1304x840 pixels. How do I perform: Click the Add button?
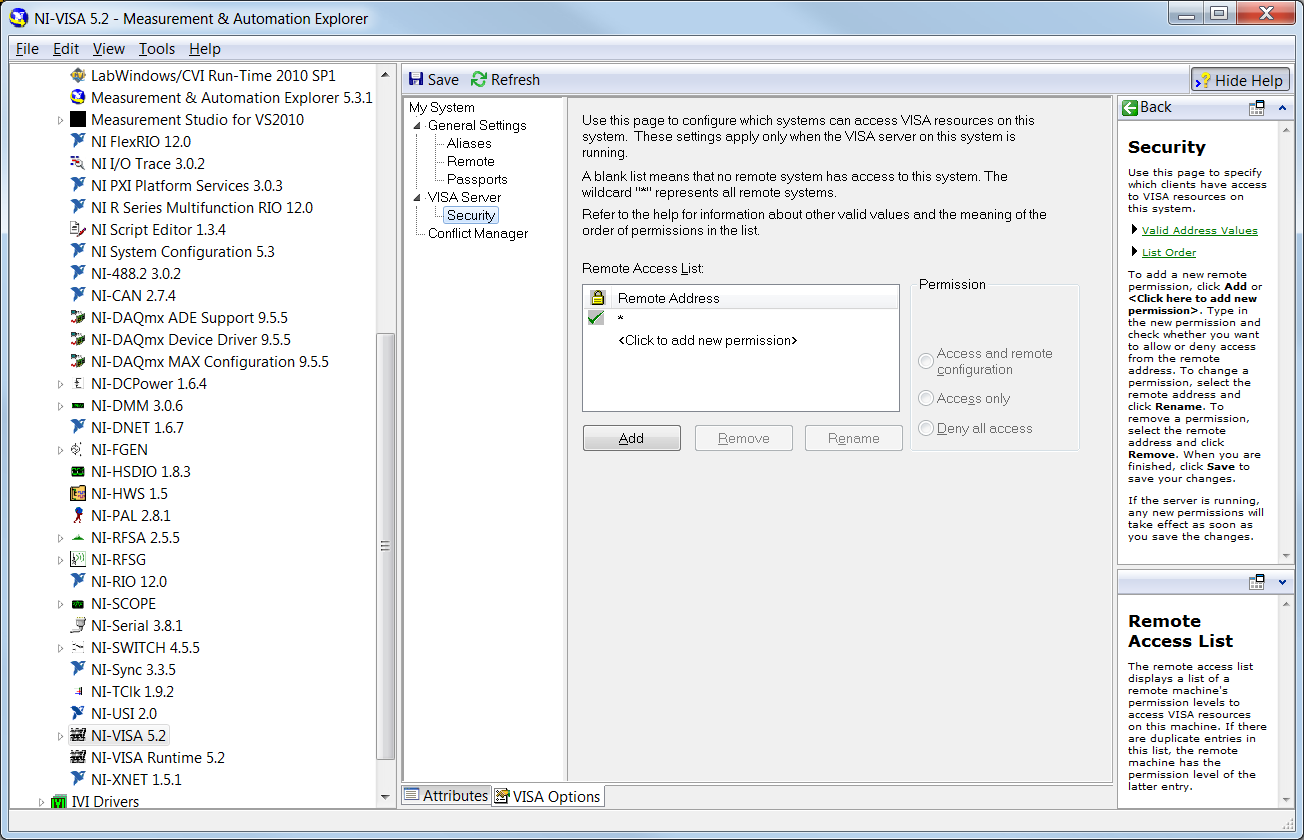pos(631,438)
